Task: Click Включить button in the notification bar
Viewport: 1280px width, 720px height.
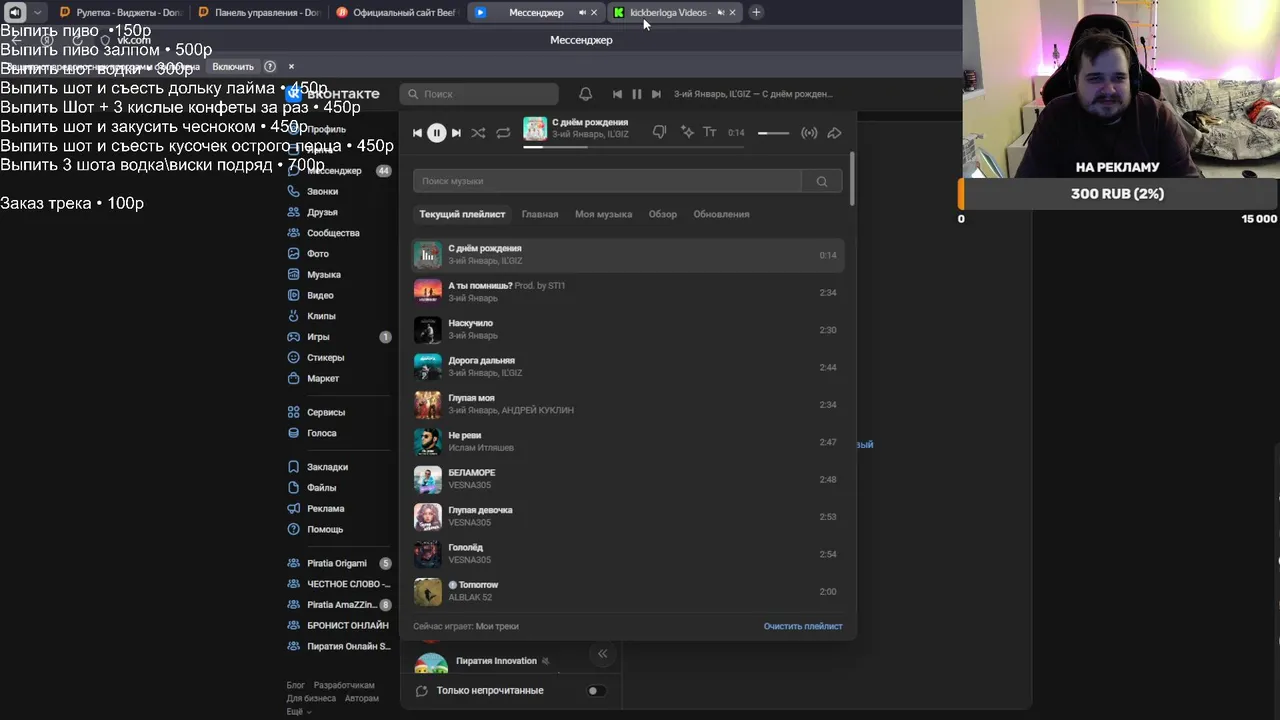Action: tap(233, 67)
